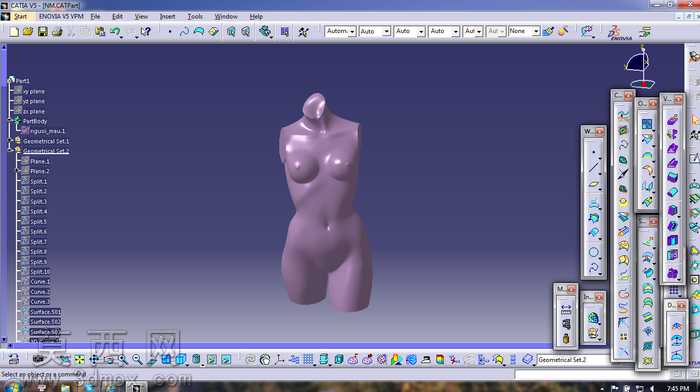The width and height of the screenshot is (700, 392).
Task: Select the Circle tool in Wireframe toolbar
Action: [593, 252]
